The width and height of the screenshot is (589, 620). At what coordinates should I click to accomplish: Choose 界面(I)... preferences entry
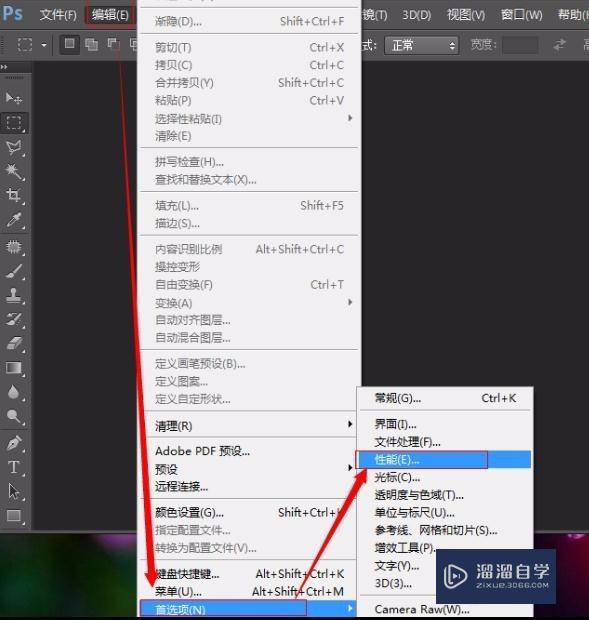(x=445, y=424)
